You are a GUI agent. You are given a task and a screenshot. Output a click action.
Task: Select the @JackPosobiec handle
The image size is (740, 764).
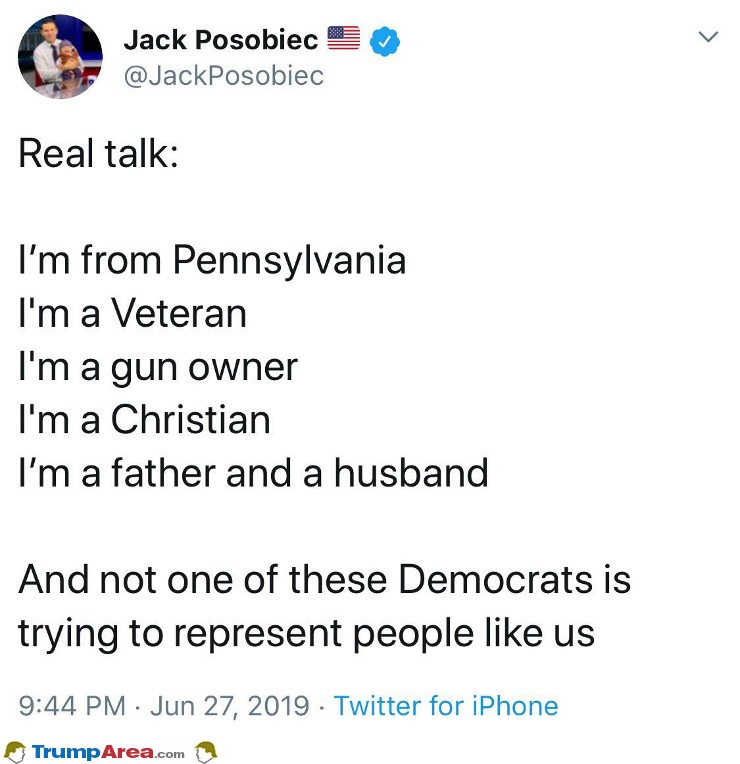click(x=224, y=76)
